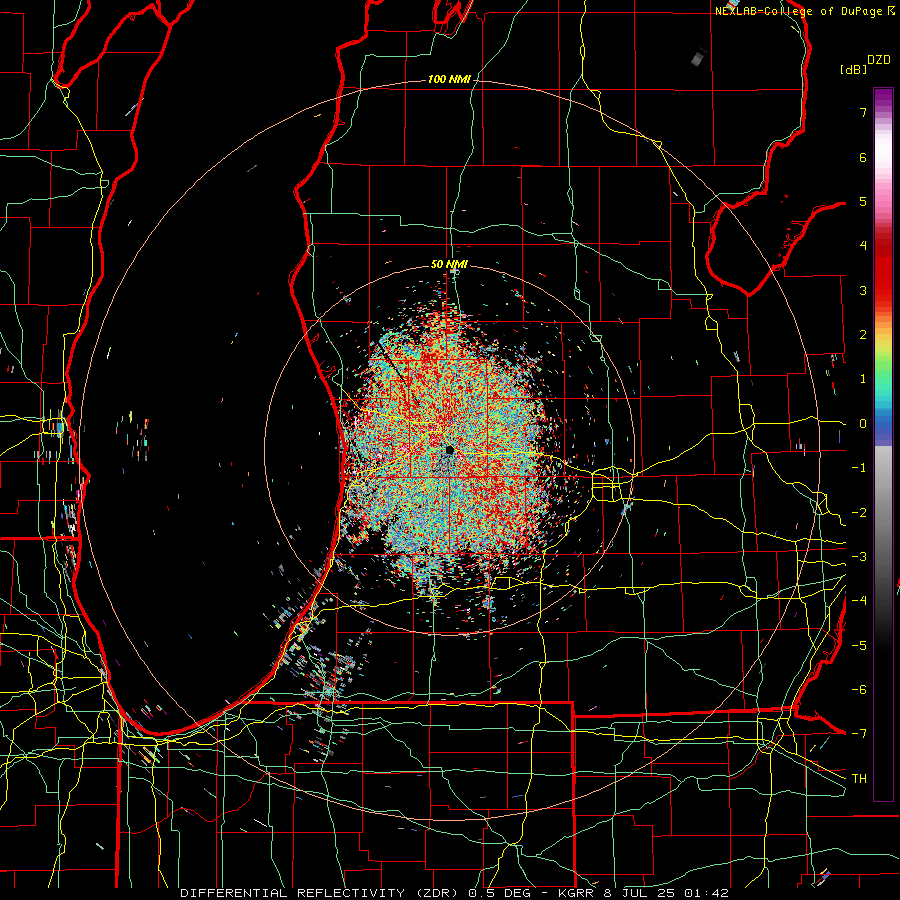
Task: Click the 1 value on the color scale
Action: click(x=863, y=379)
